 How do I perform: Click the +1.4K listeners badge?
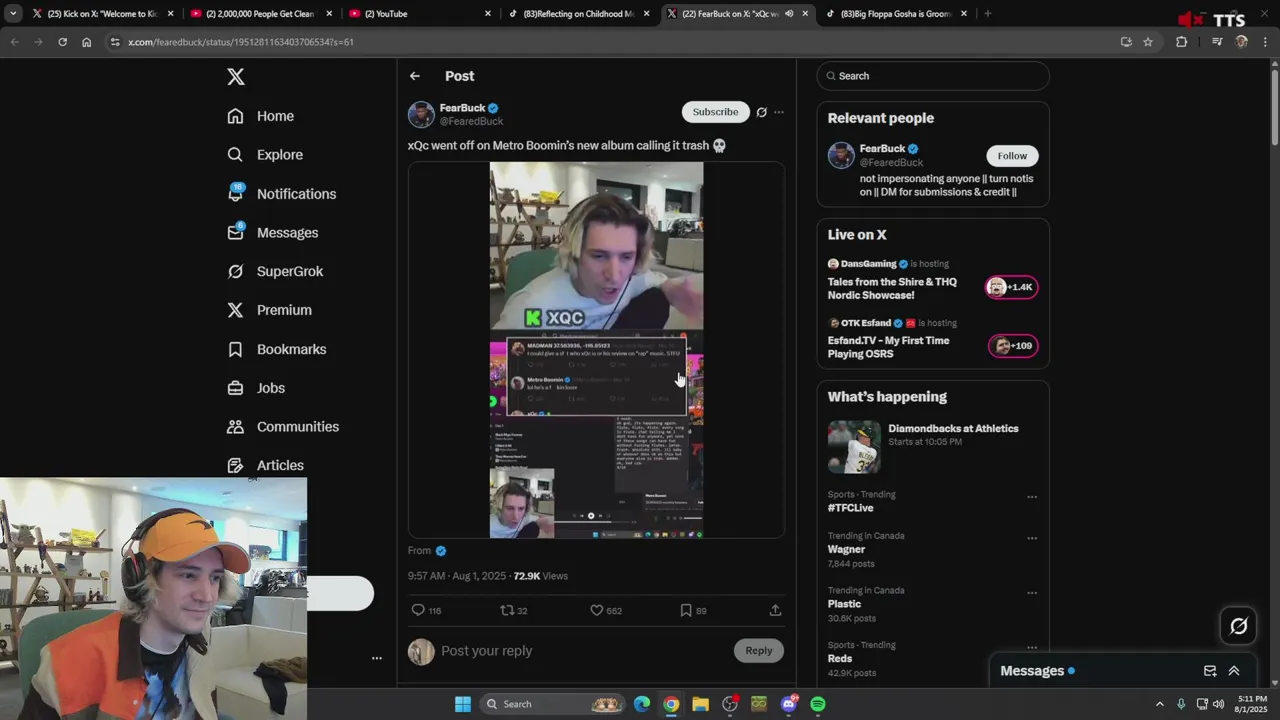click(x=1012, y=287)
